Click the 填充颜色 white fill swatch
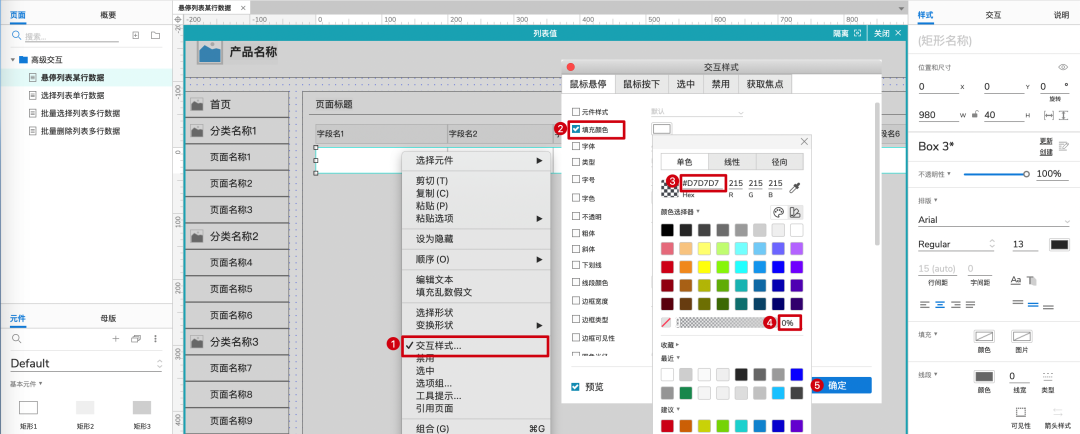 click(x=661, y=129)
